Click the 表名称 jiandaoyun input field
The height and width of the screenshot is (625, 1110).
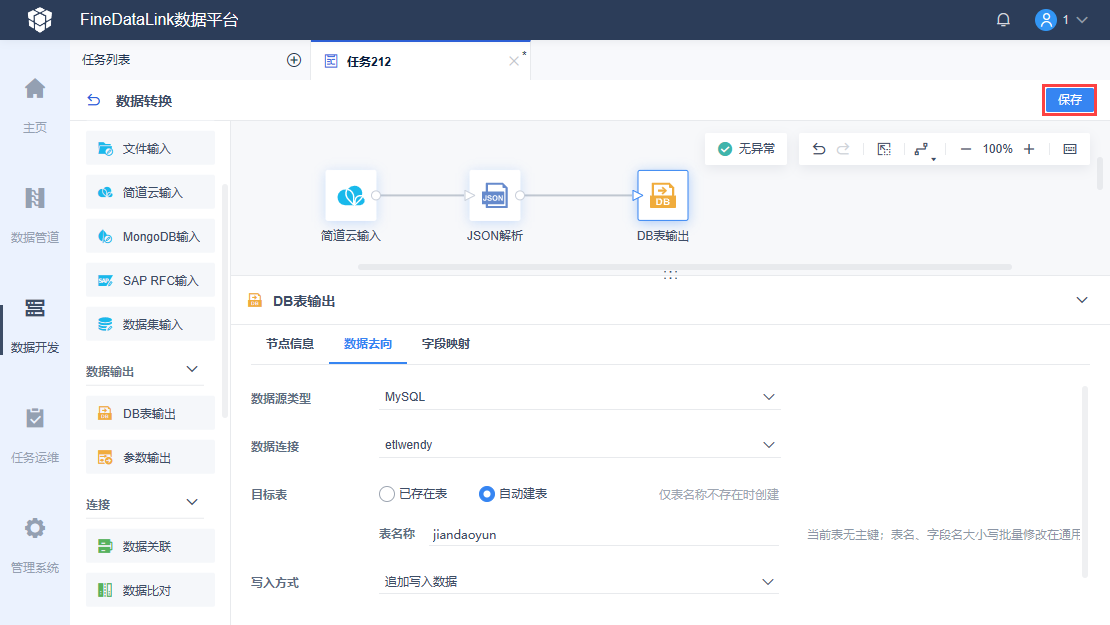click(x=604, y=534)
